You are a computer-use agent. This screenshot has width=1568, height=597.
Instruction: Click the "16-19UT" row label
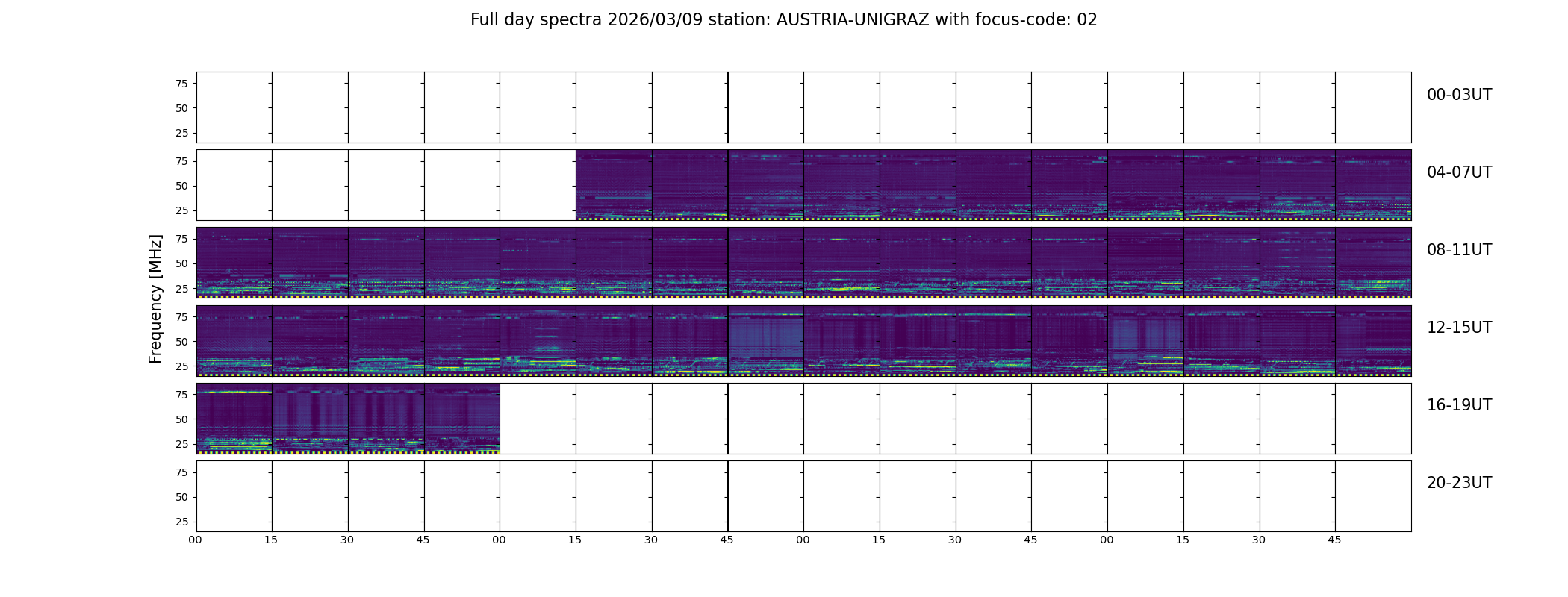pos(1459,405)
